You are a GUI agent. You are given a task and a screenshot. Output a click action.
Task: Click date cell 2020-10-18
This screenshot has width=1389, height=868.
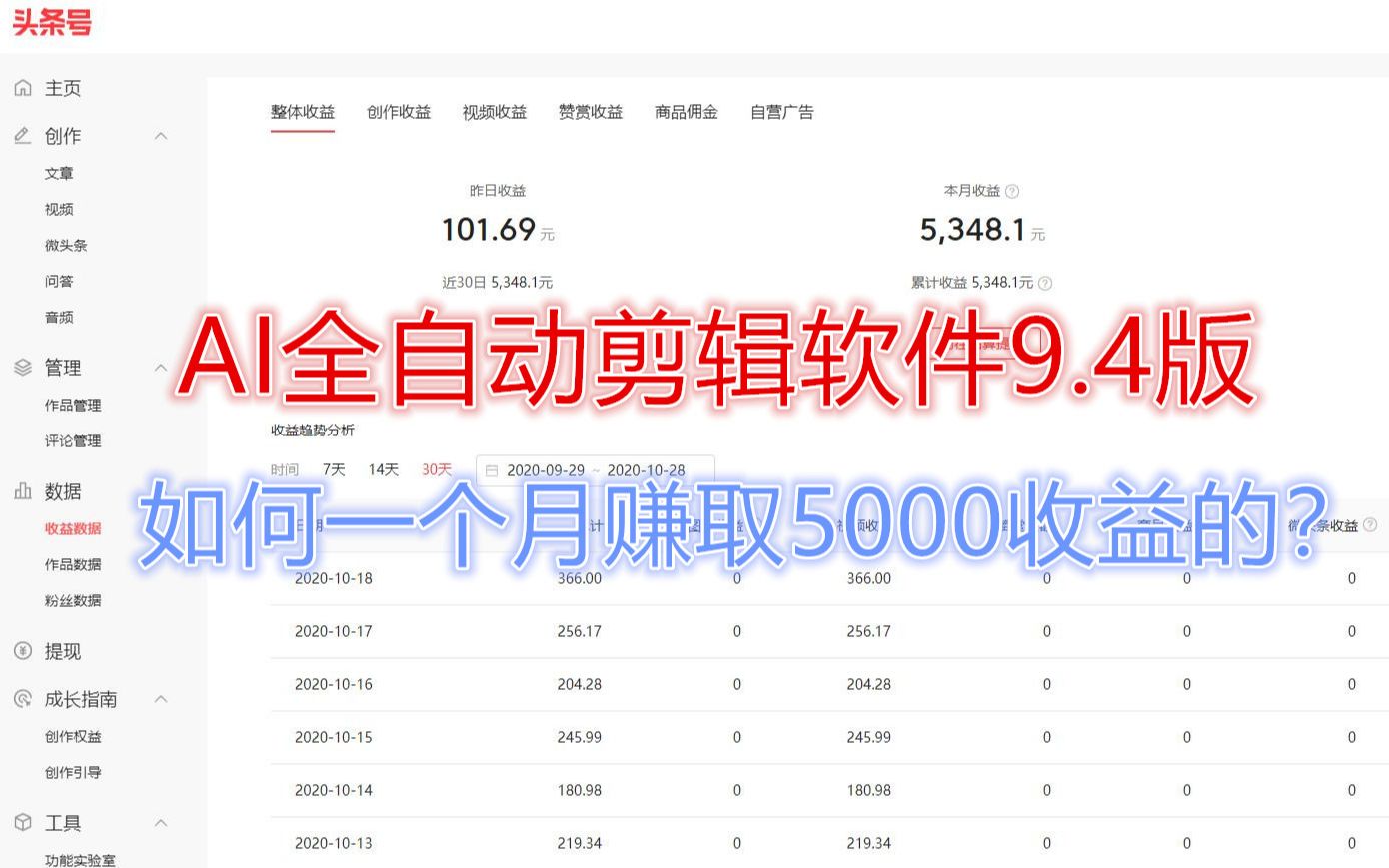pyautogui.click(x=334, y=578)
